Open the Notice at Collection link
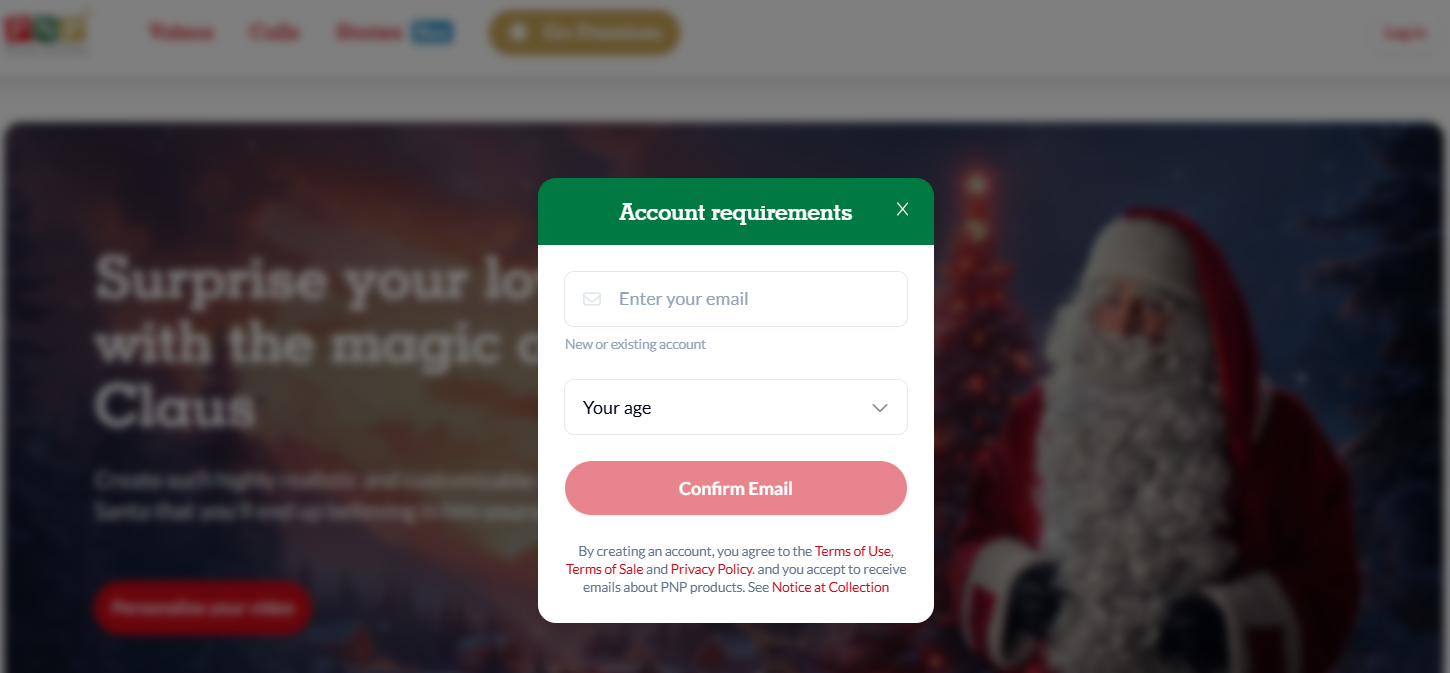 [830, 587]
